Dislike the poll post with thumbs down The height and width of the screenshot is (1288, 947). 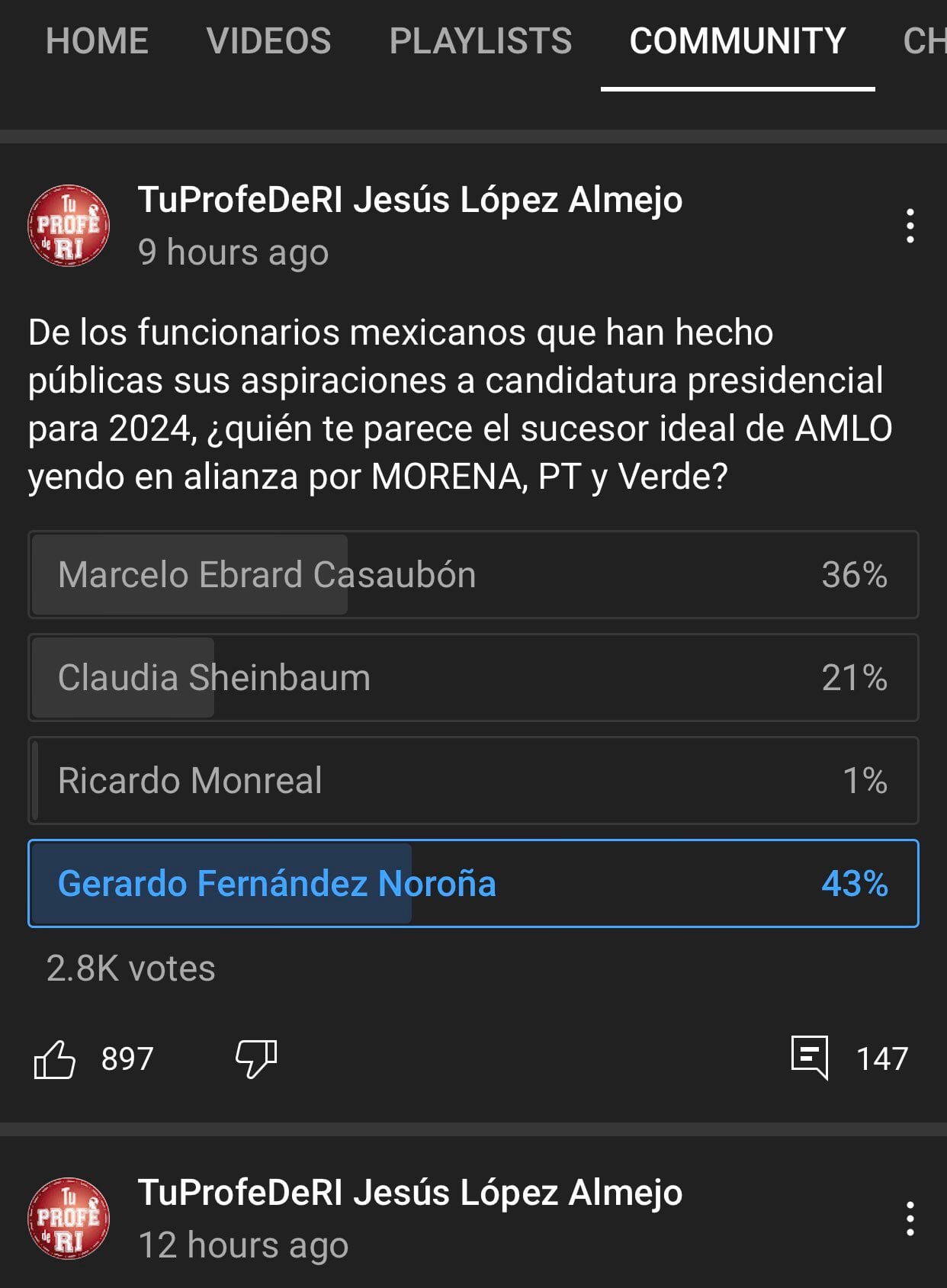coord(255,1059)
